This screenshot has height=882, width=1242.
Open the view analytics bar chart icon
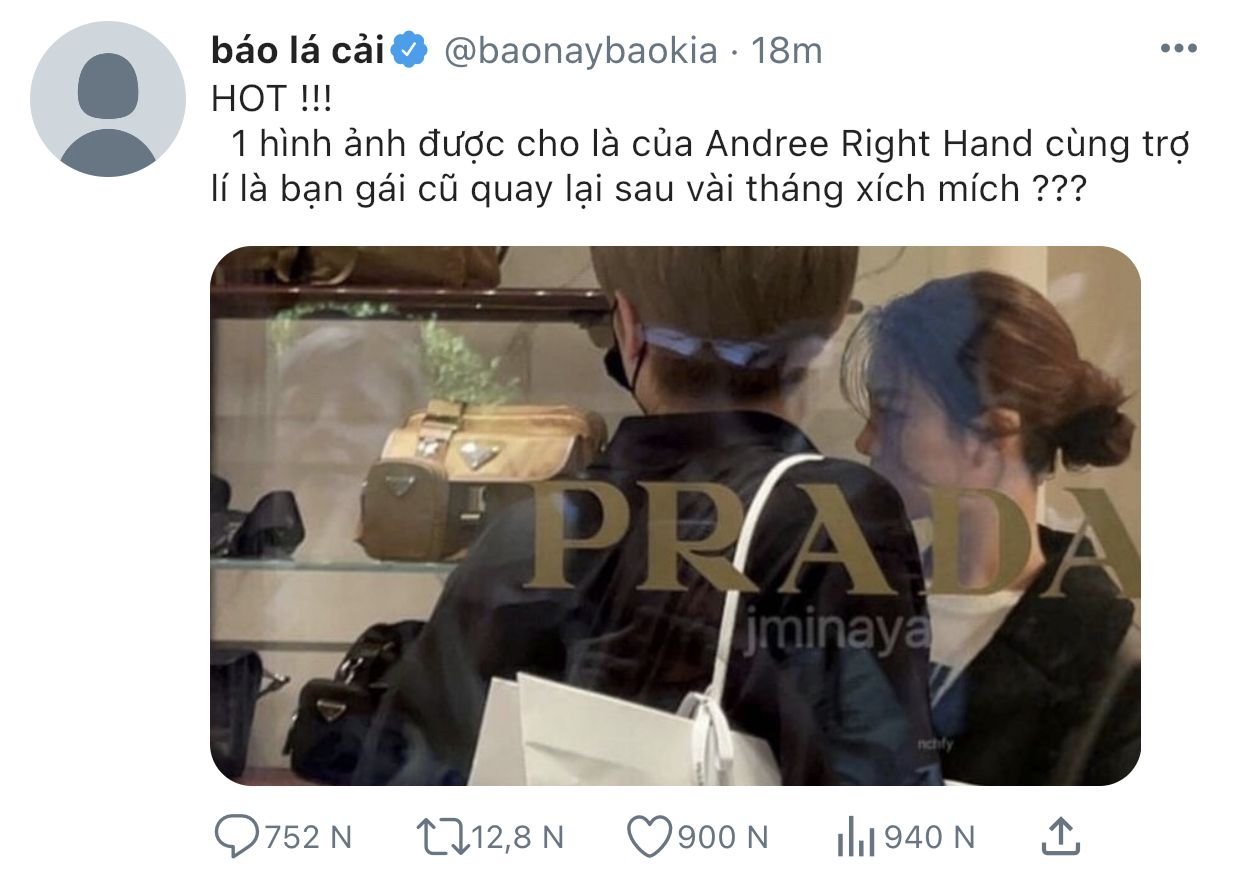855,838
